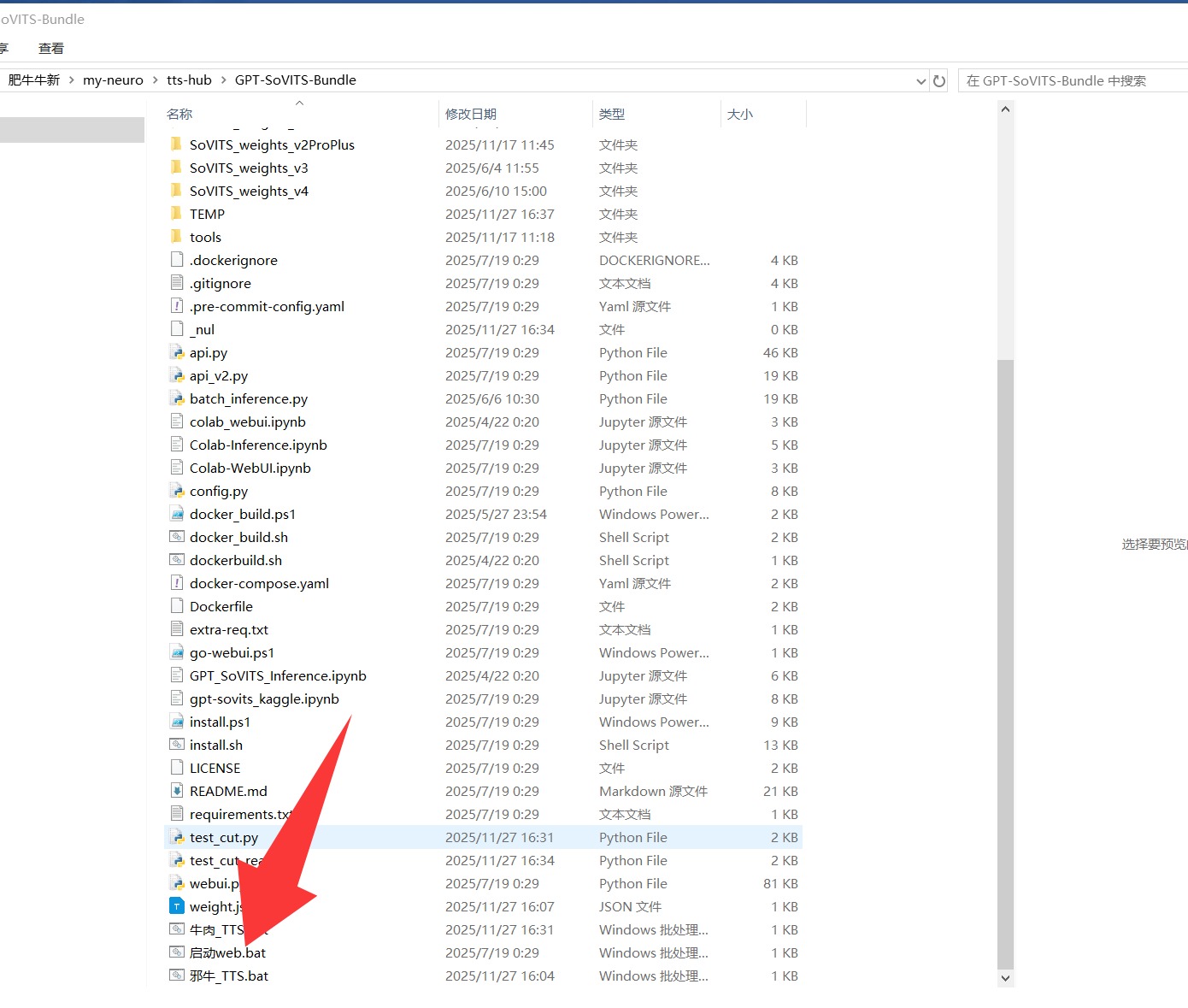Click the refresh icon beside the address bar
This screenshot has height=1008, width=1188.
(939, 81)
